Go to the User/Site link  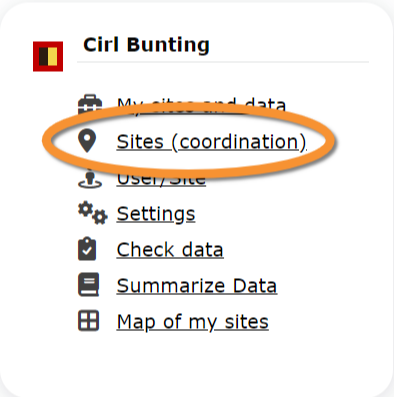pos(161,180)
